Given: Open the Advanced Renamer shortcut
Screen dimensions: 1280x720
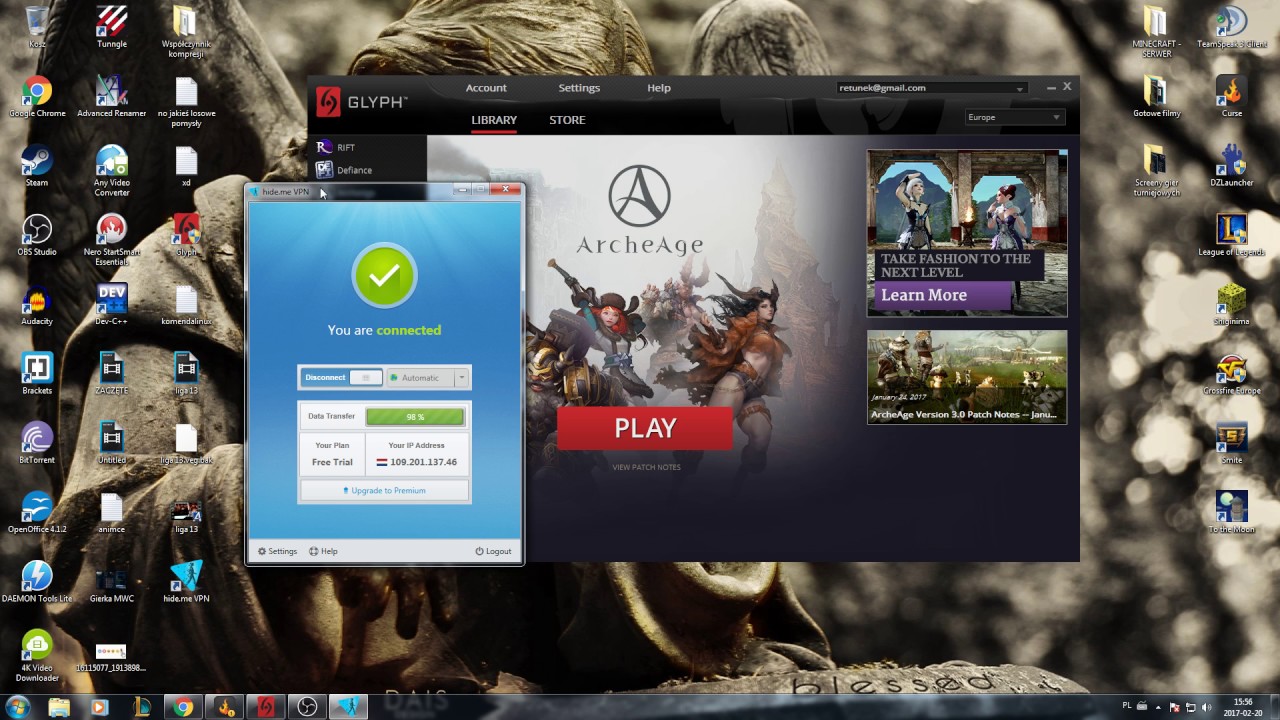Looking at the screenshot, I should coord(112,96).
